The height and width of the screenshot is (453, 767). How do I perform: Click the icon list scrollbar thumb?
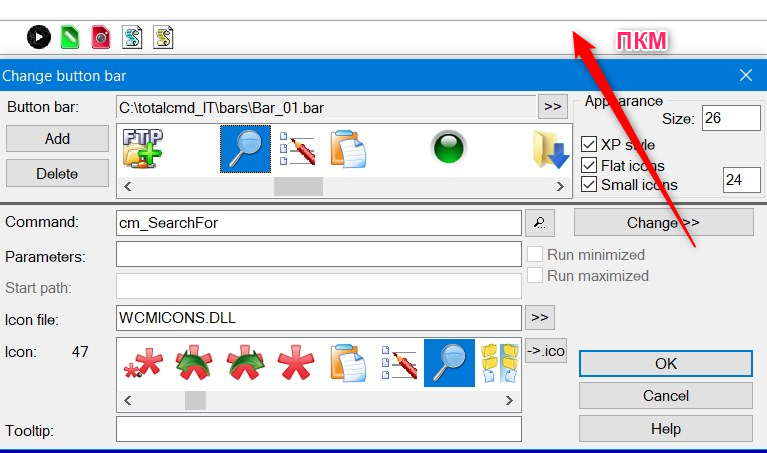[195, 400]
